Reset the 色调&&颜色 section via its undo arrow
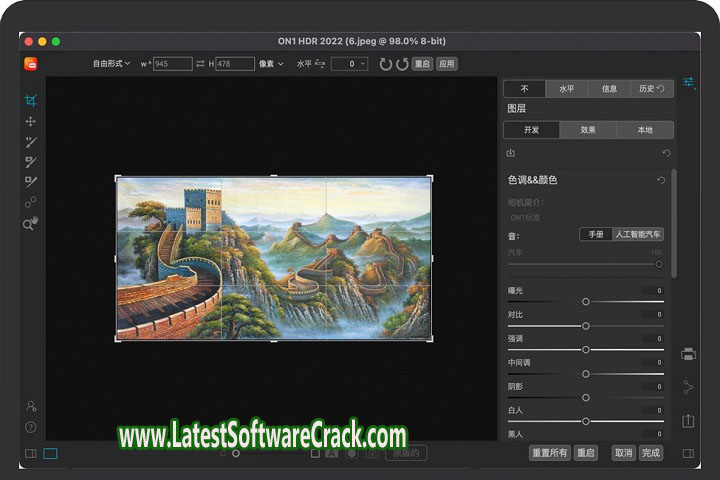Screen dimensions: 720x480 661,180
